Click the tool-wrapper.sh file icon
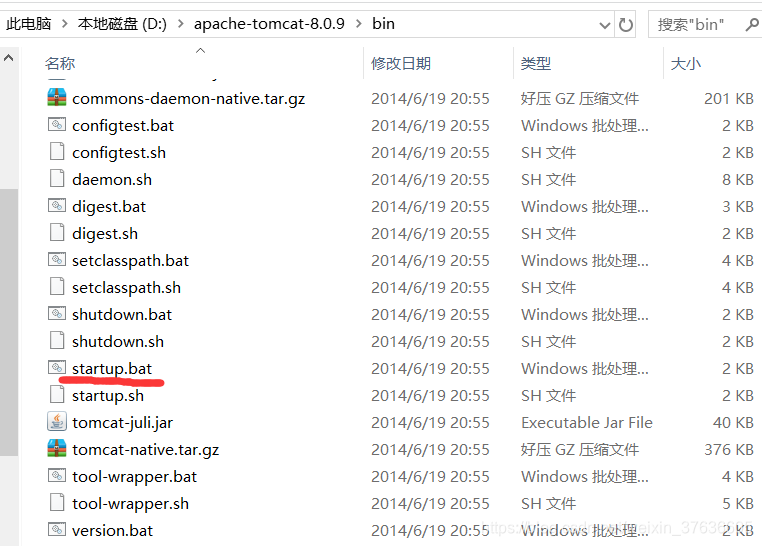This screenshot has height=546, width=762. coord(57,503)
